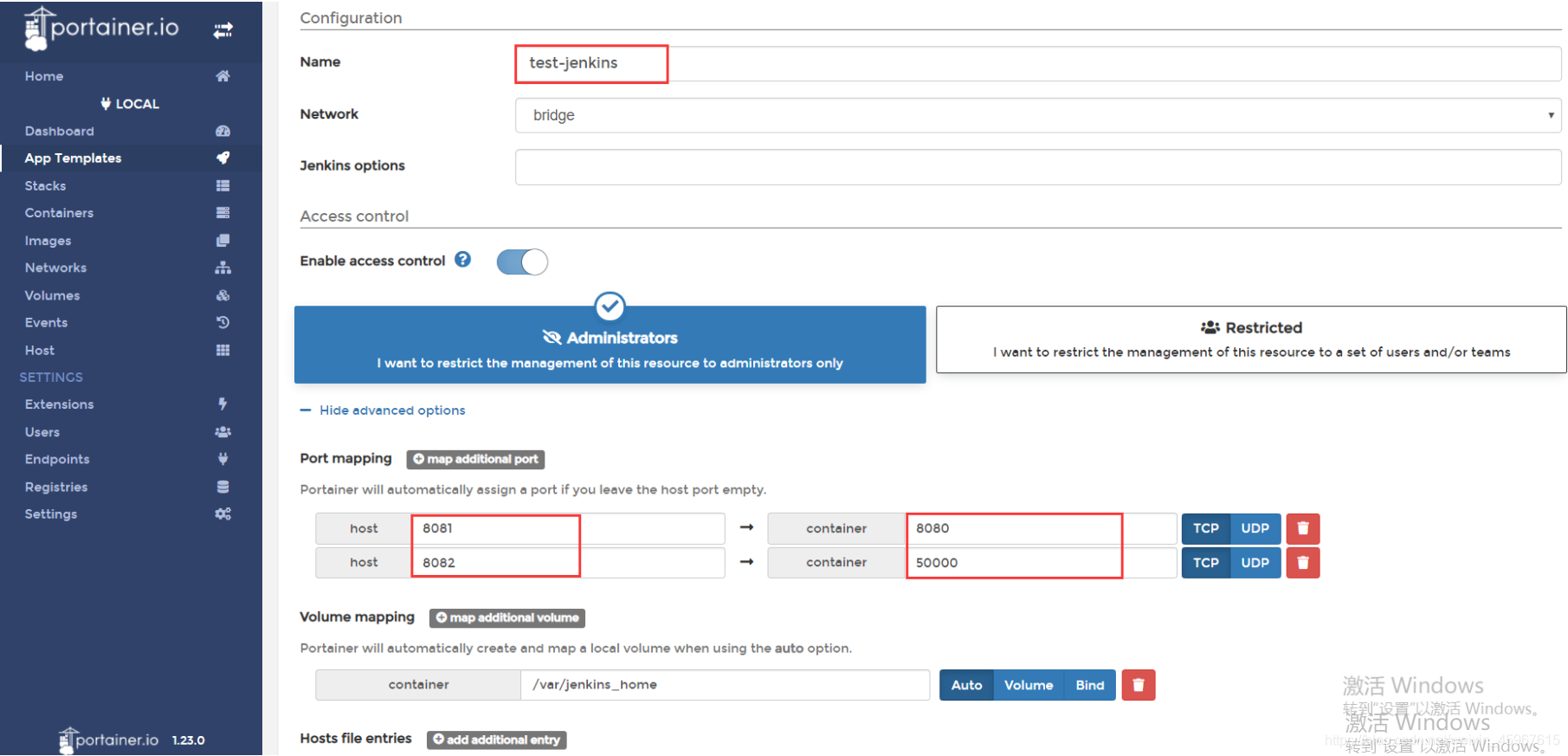Open Dashboard in sidebar
Image resolution: width=1568 pixels, height=756 pixels.
coord(60,131)
